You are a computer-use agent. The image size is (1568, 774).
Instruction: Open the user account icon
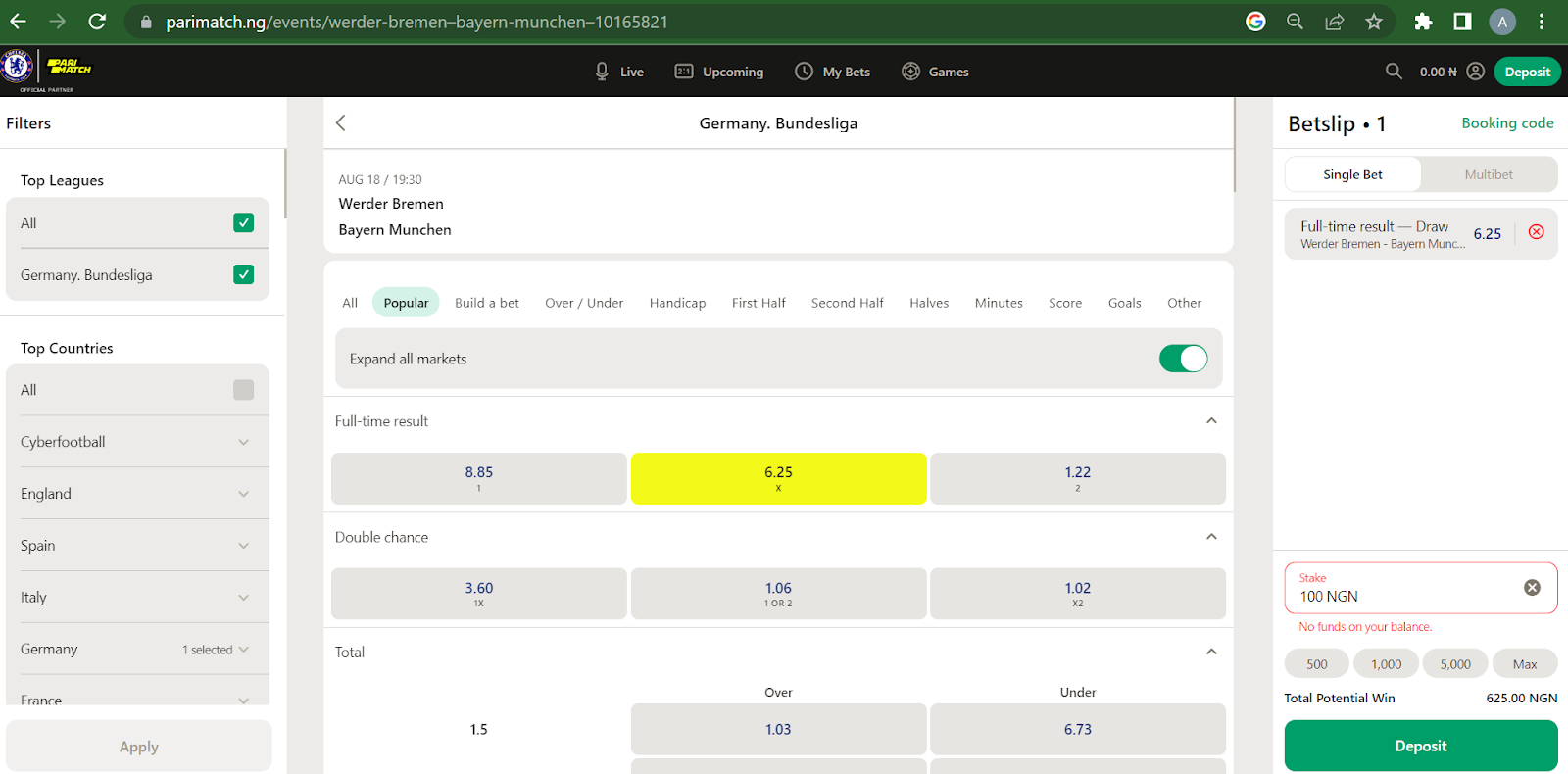click(1476, 71)
